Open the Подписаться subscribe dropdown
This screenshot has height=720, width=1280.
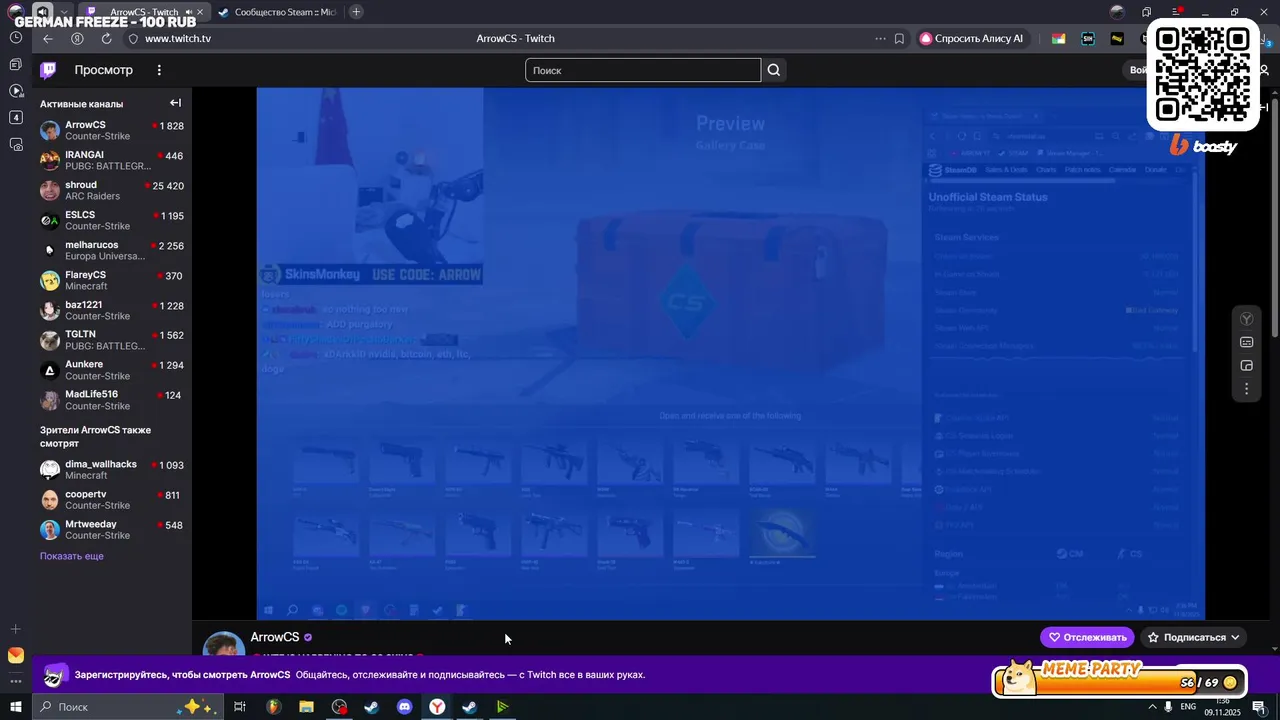[x=1194, y=637]
